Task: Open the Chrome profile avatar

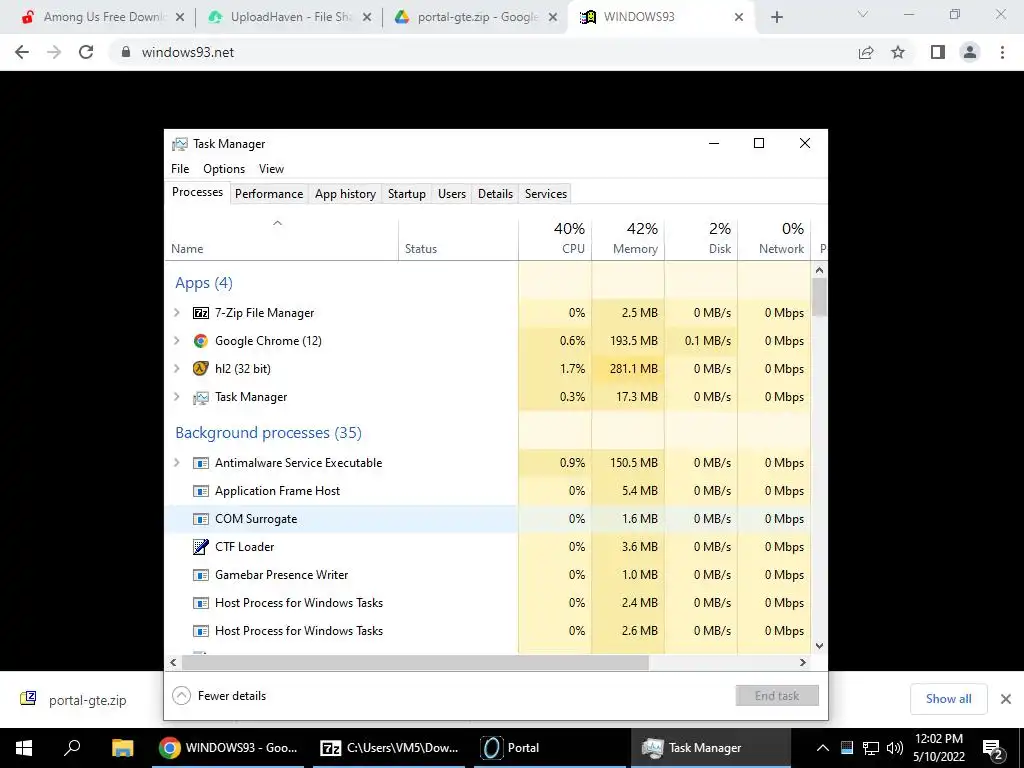Action: click(970, 52)
